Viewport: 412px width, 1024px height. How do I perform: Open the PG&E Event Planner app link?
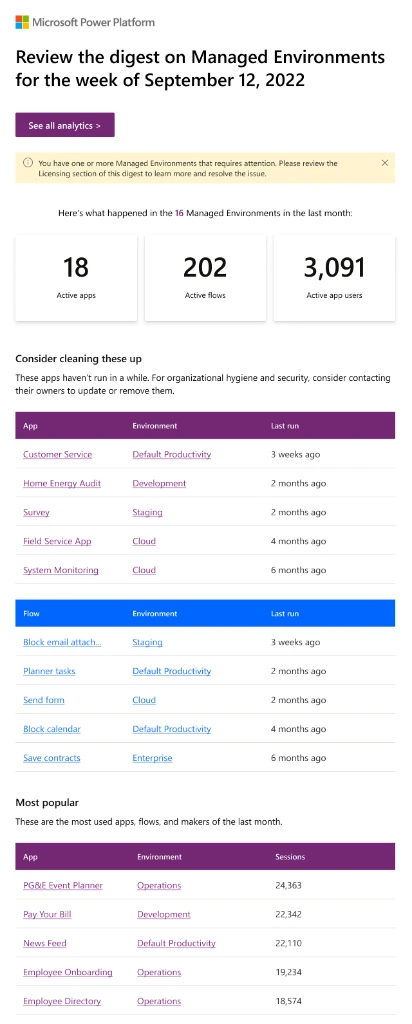(63, 885)
